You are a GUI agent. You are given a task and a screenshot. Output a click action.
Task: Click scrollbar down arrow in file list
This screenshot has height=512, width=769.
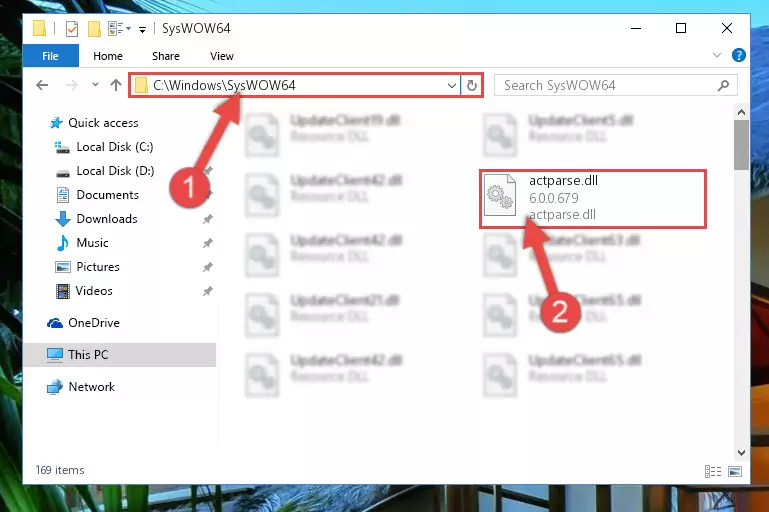(x=742, y=453)
